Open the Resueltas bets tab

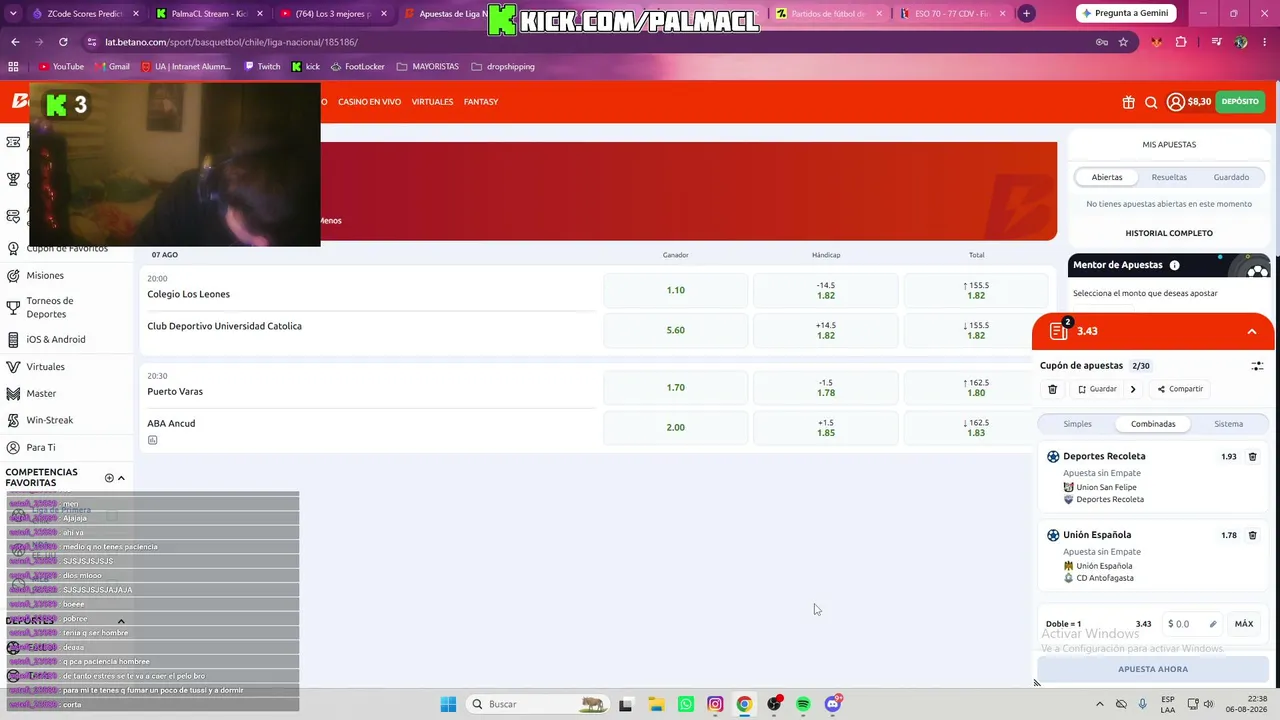point(1169,177)
